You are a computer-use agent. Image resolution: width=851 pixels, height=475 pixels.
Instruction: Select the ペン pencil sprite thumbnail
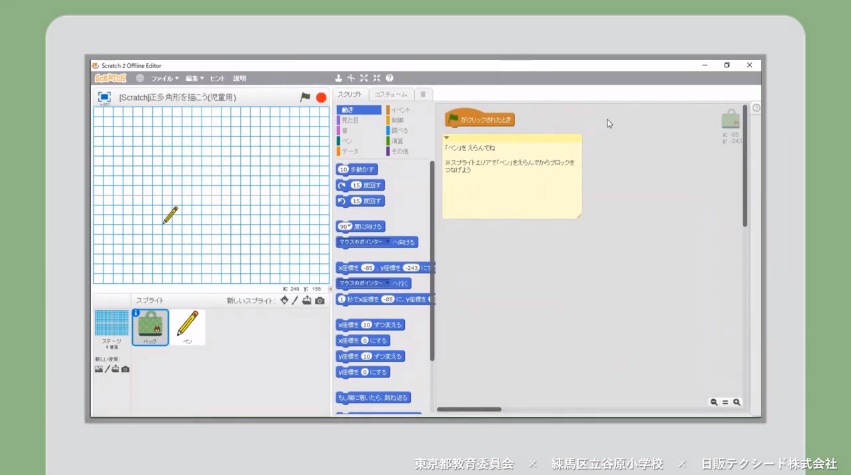(x=188, y=327)
